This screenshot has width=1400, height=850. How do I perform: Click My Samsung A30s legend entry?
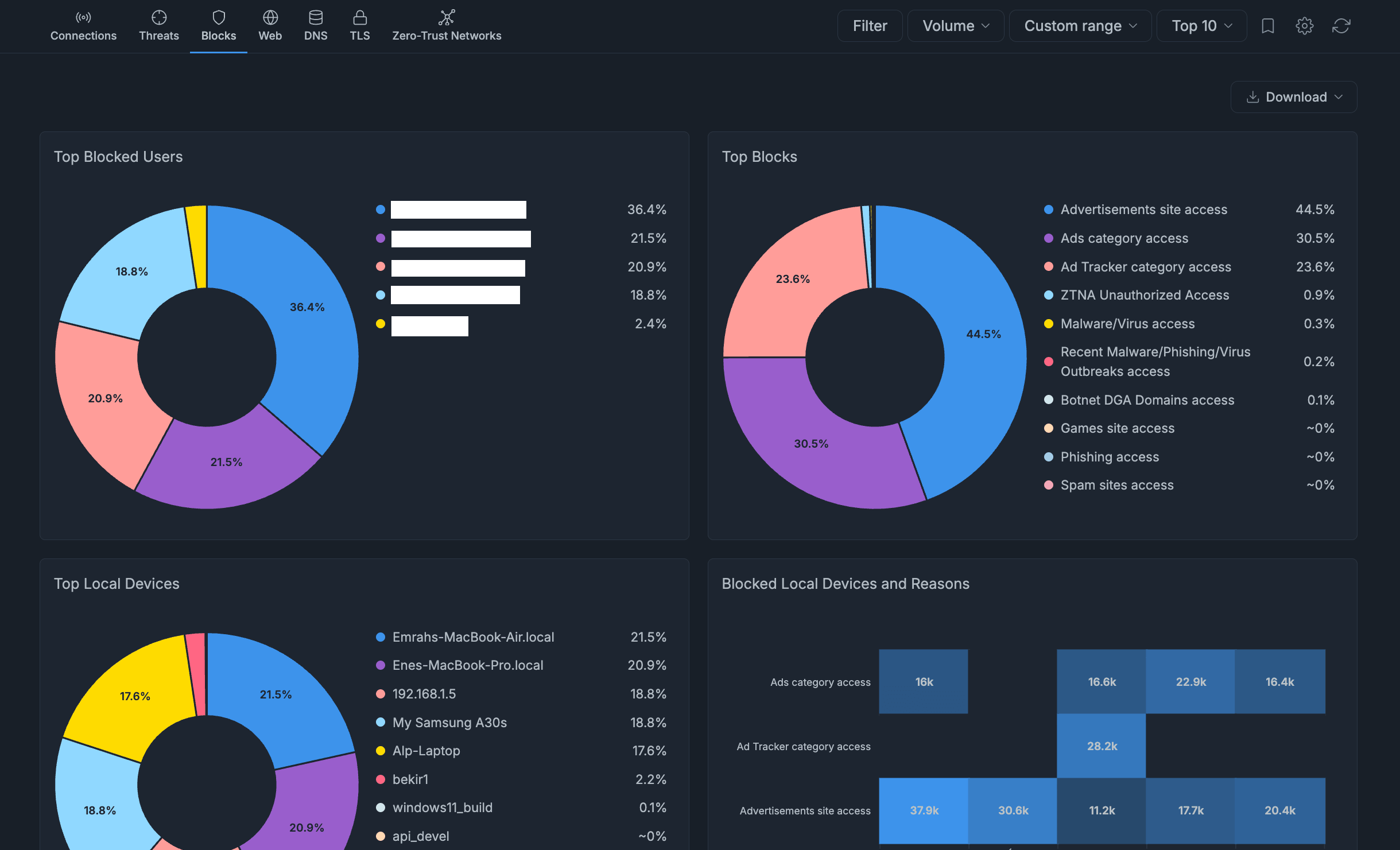[x=449, y=723]
